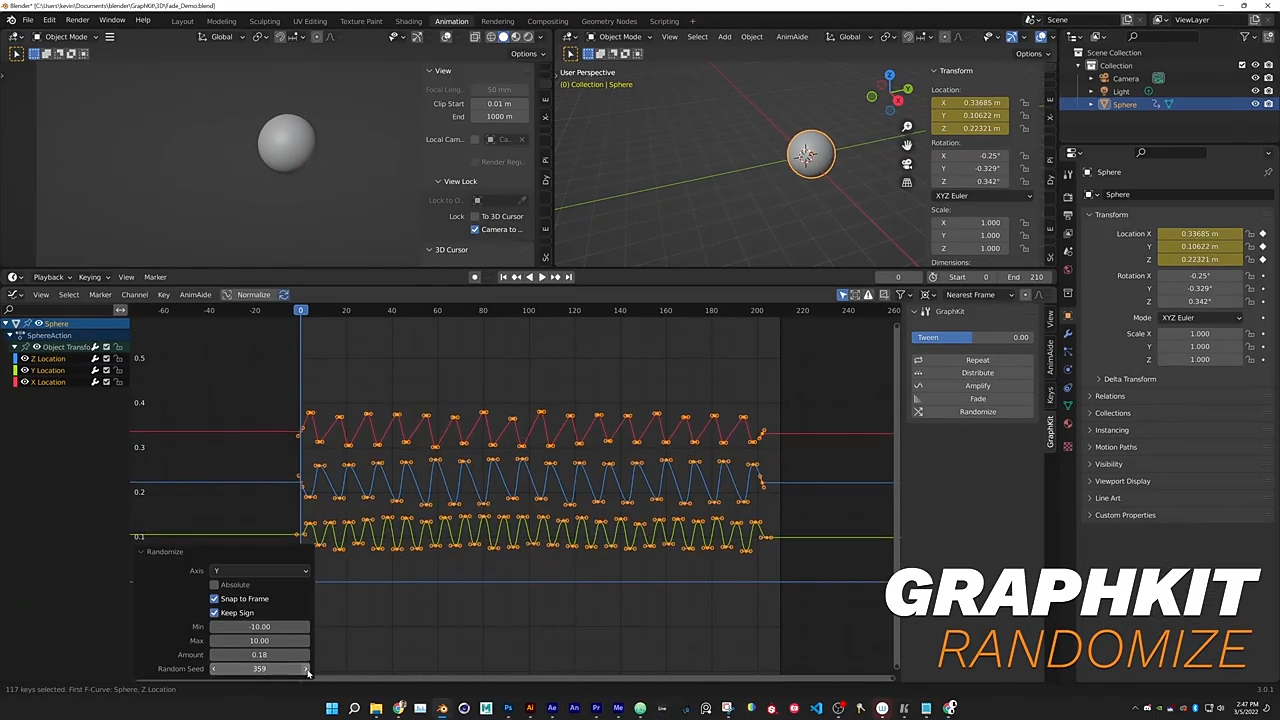1280x720 pixels.
Task: Open the Channel menu in graph editor
Action: [134, 295]
